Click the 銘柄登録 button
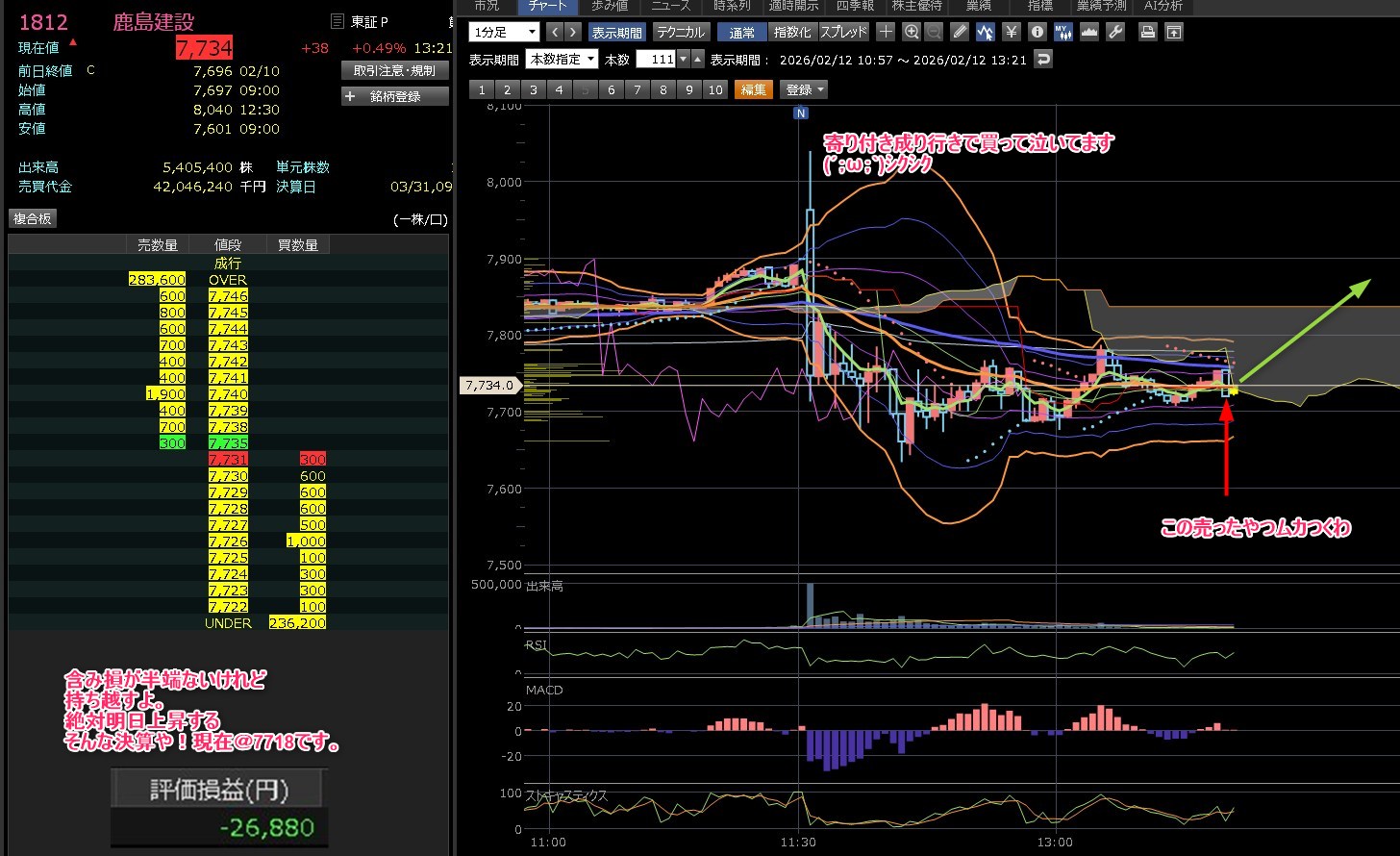This screenshot has height=856, width=1400. pos(395,96)
